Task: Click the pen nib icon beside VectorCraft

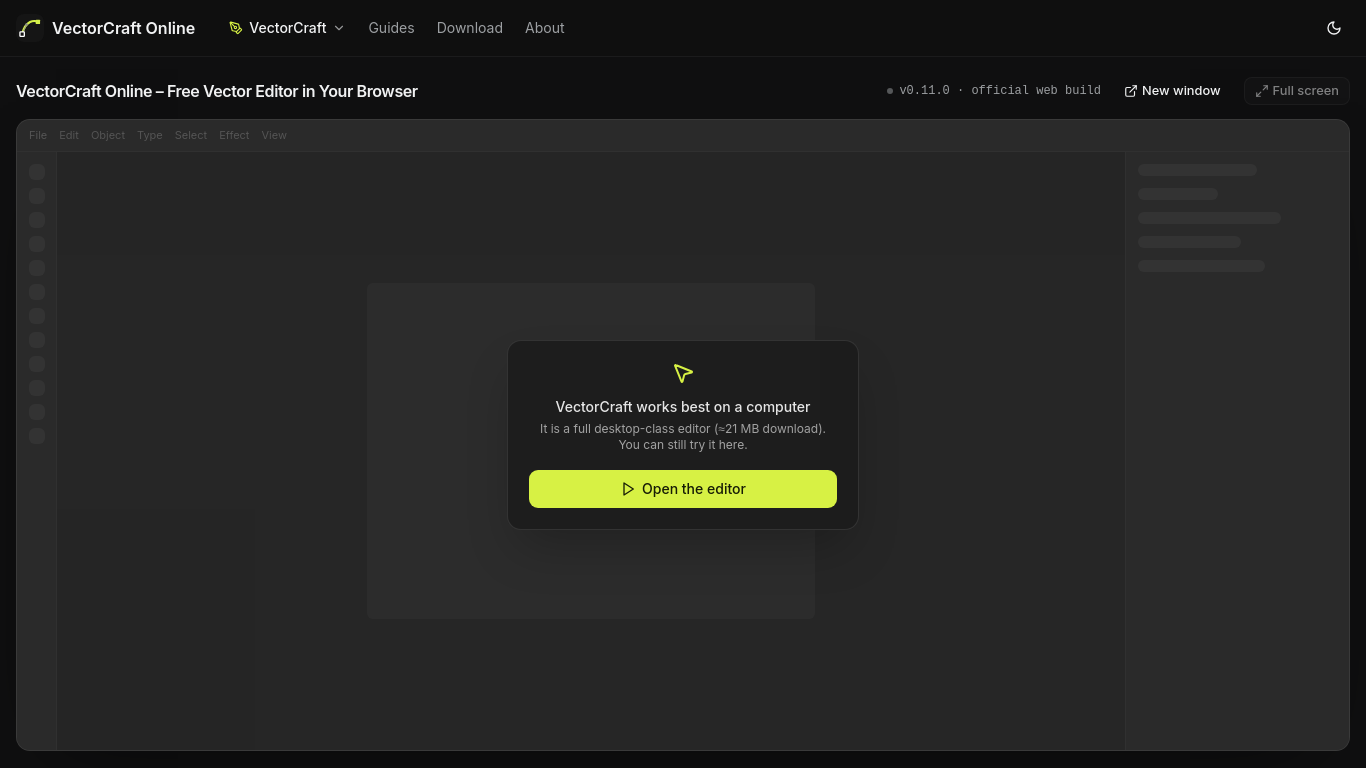Action: click(x=236, y=28)
